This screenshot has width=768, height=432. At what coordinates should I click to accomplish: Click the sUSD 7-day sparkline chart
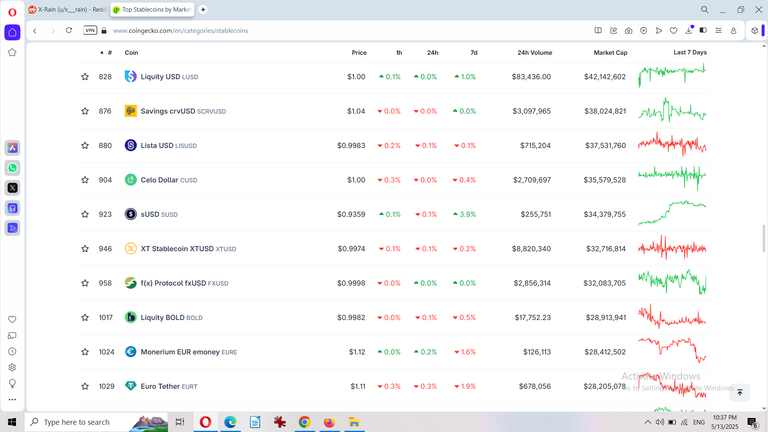672,213
